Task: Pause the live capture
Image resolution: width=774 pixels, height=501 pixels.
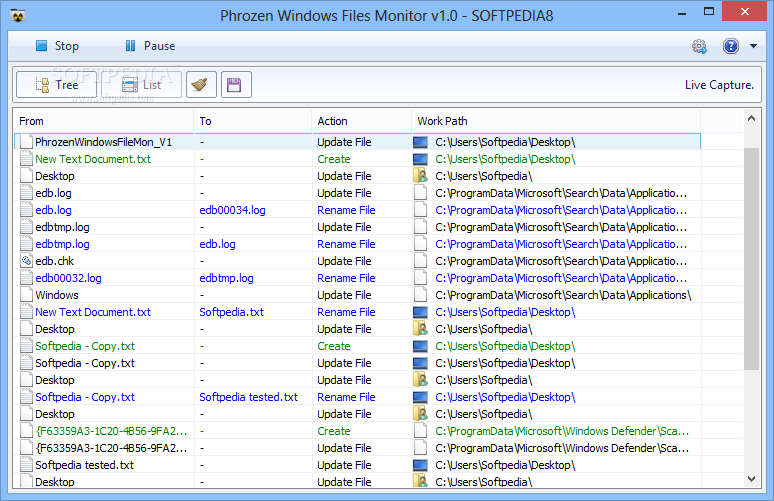Action: (150, 46)
